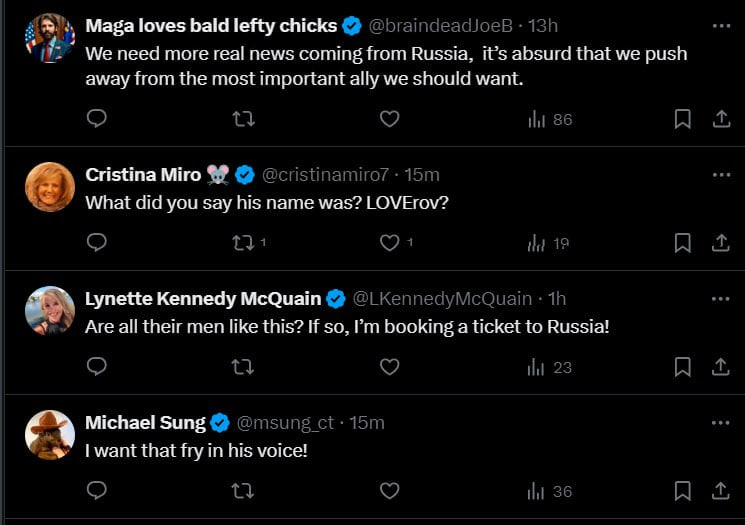Open Michael Sung's cowboy hat avatar
Image resolution: width=745 pixels, height=525 pixels.
click(50, 435)
